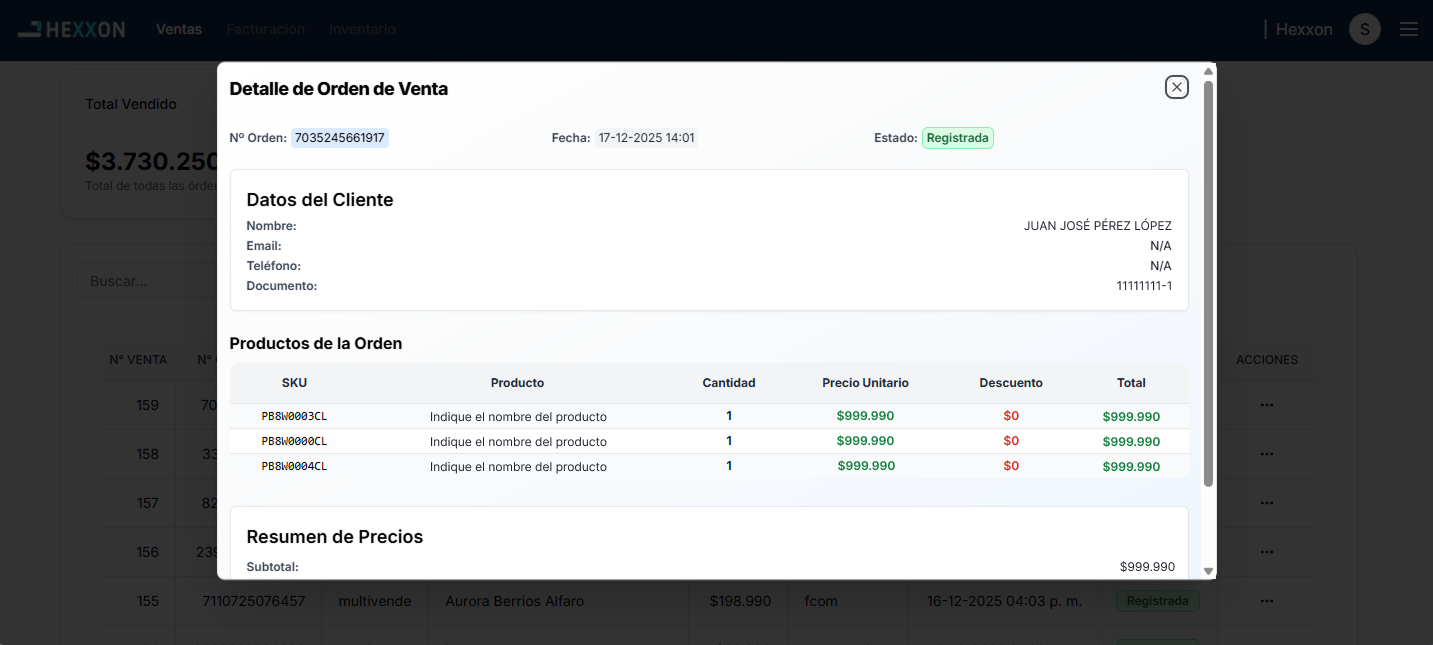Expand actions options for sale 157
The height and width of the screenshot is (645, 1433).
1266,503
